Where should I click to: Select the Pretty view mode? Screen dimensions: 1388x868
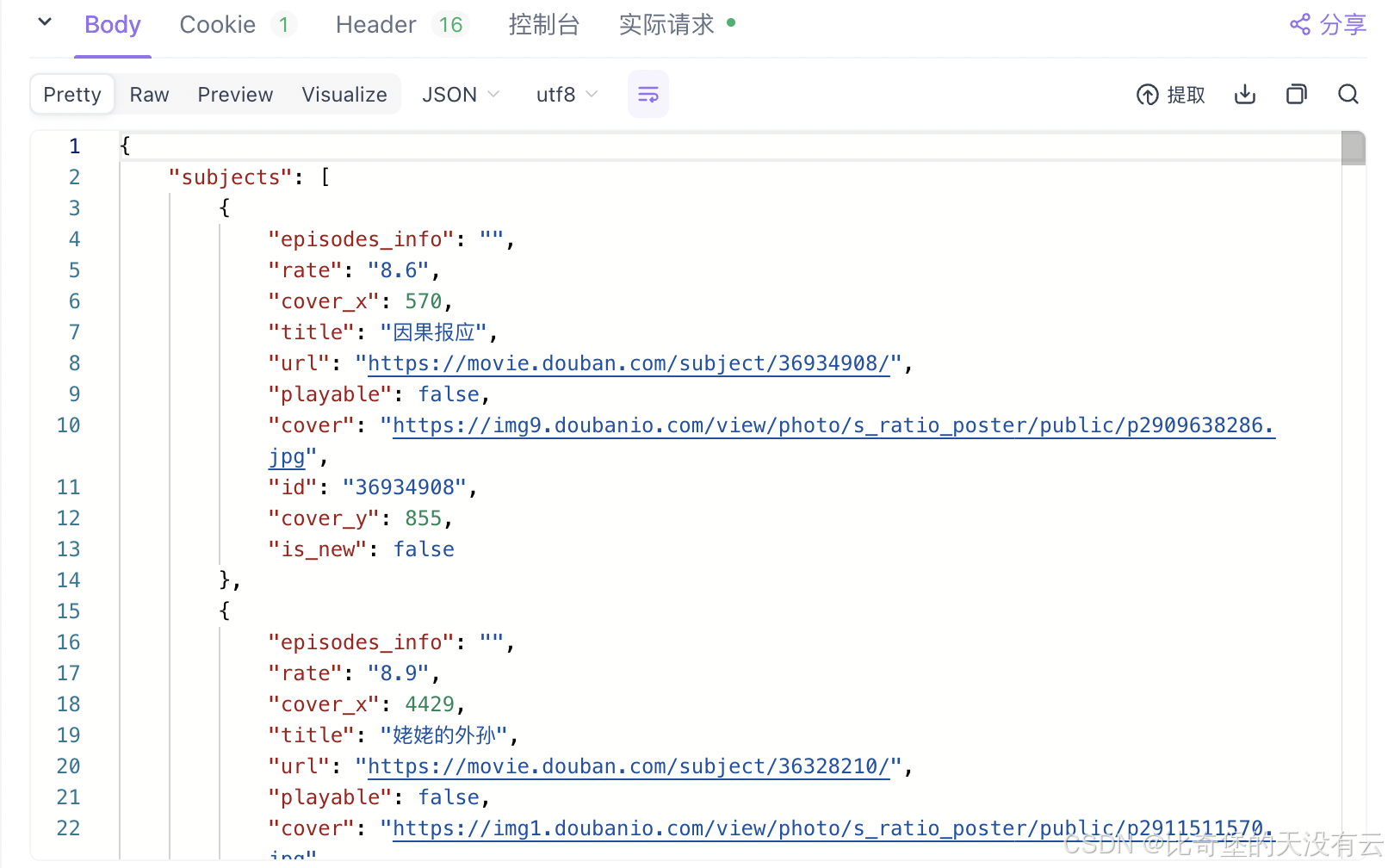pos(72,95)
